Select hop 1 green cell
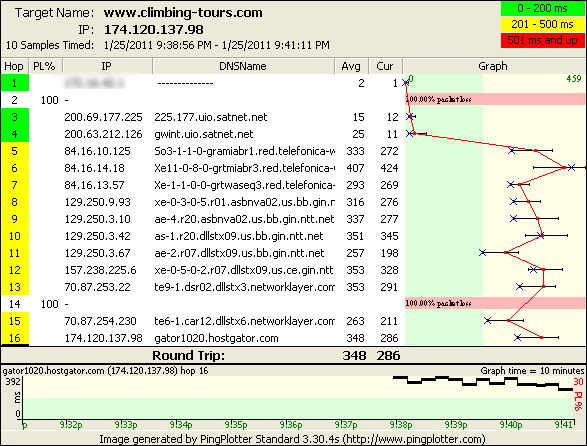Viewport: 587px width, 446px height. tap(15, 83)
